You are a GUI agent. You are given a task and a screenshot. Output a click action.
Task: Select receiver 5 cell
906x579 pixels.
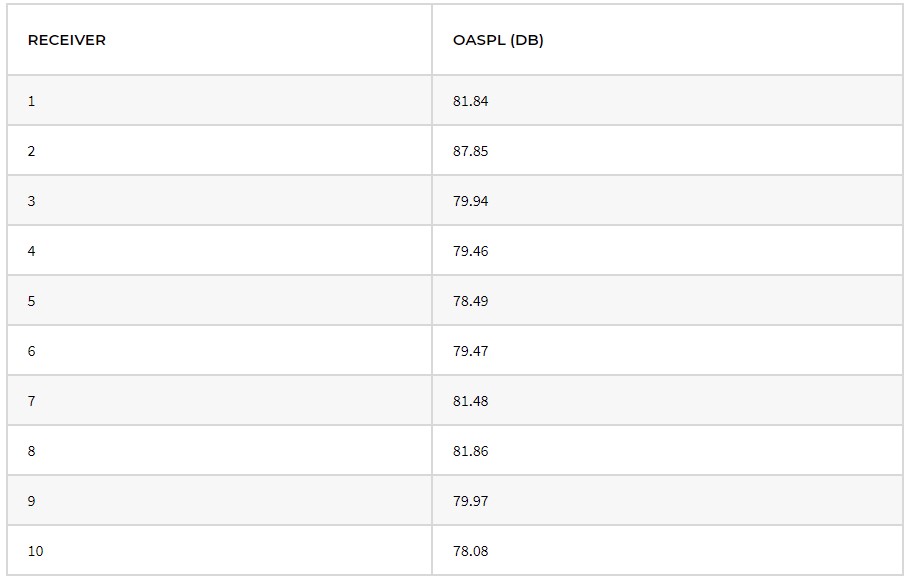point(220,300)
